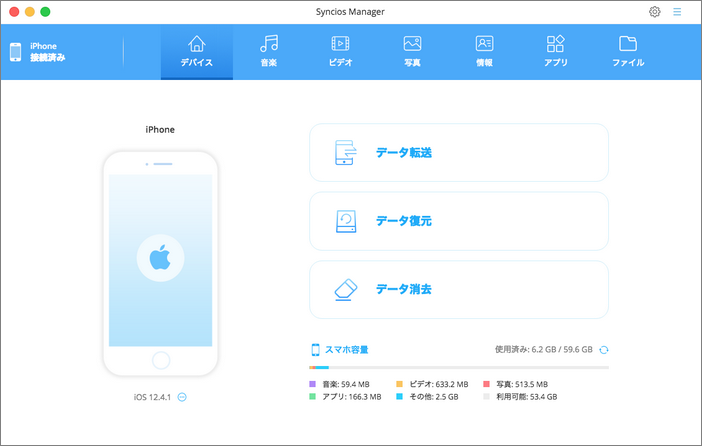This screenshot has height=446, width=702.
Task: Expand iOS 12.4.1 device details
Action: point(183,398)
